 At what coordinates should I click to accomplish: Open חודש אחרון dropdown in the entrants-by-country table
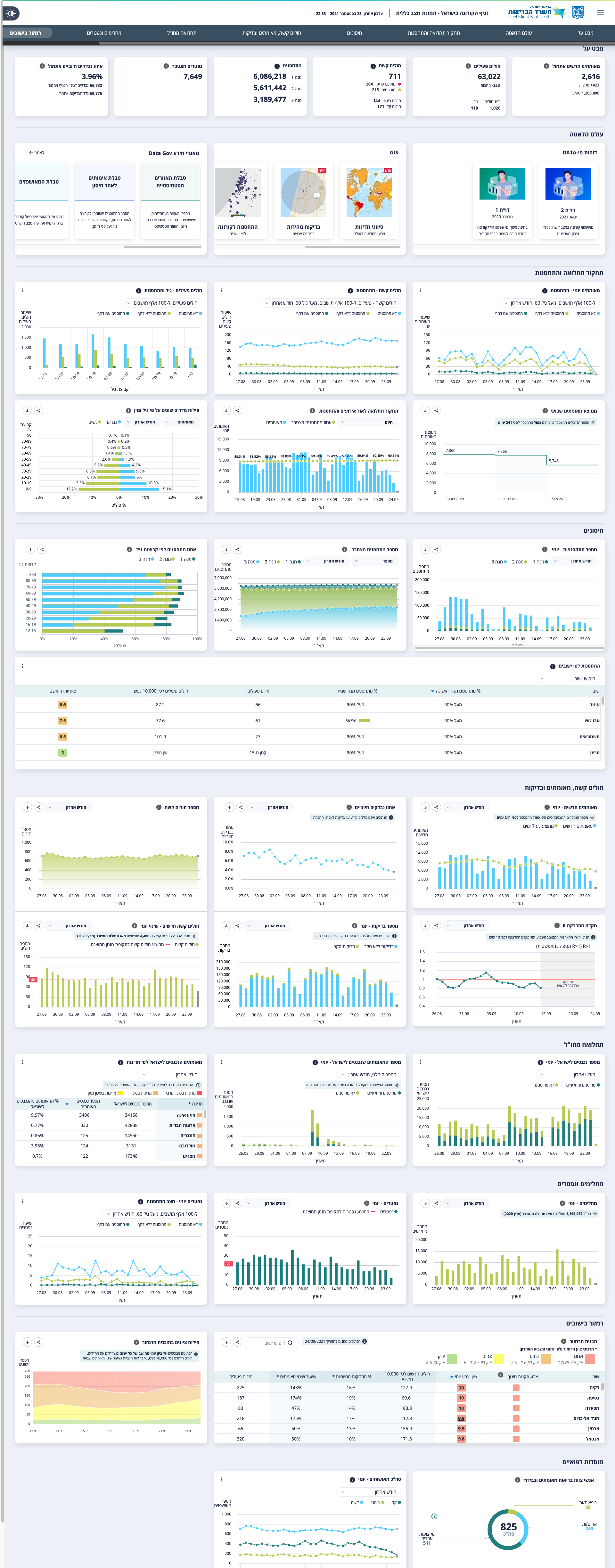coord(170,1074)
